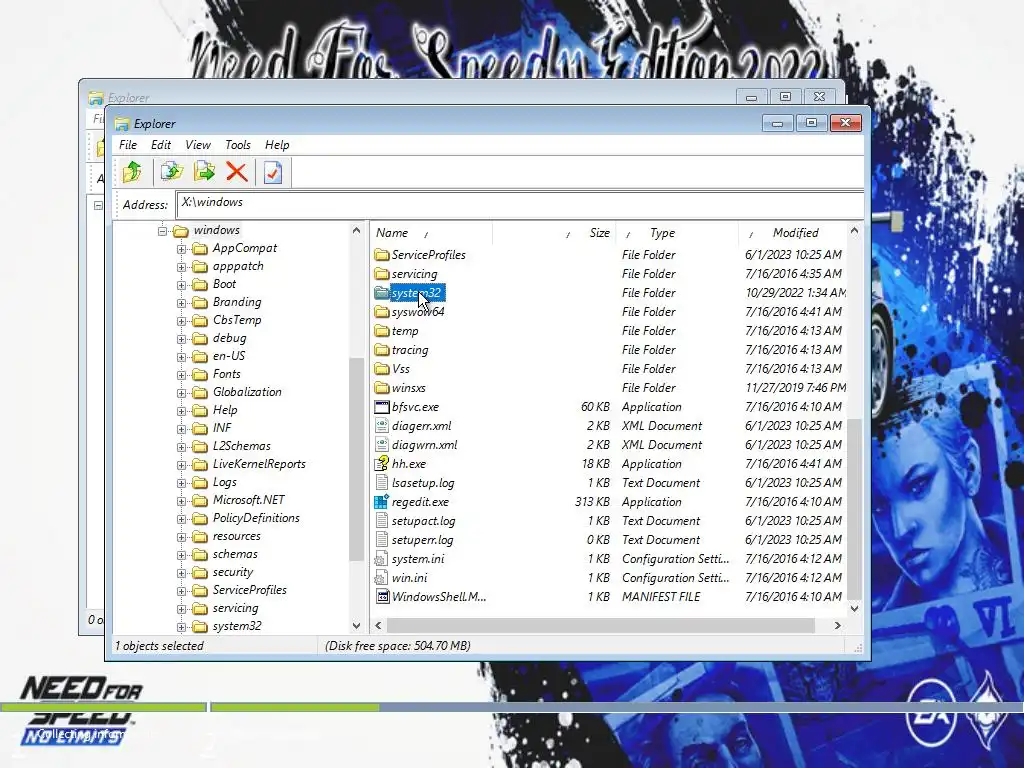Screen dimensions: 1024x768
Task: Click the 313 KB size cell of regedit.exe
Action: coord(592,502)
